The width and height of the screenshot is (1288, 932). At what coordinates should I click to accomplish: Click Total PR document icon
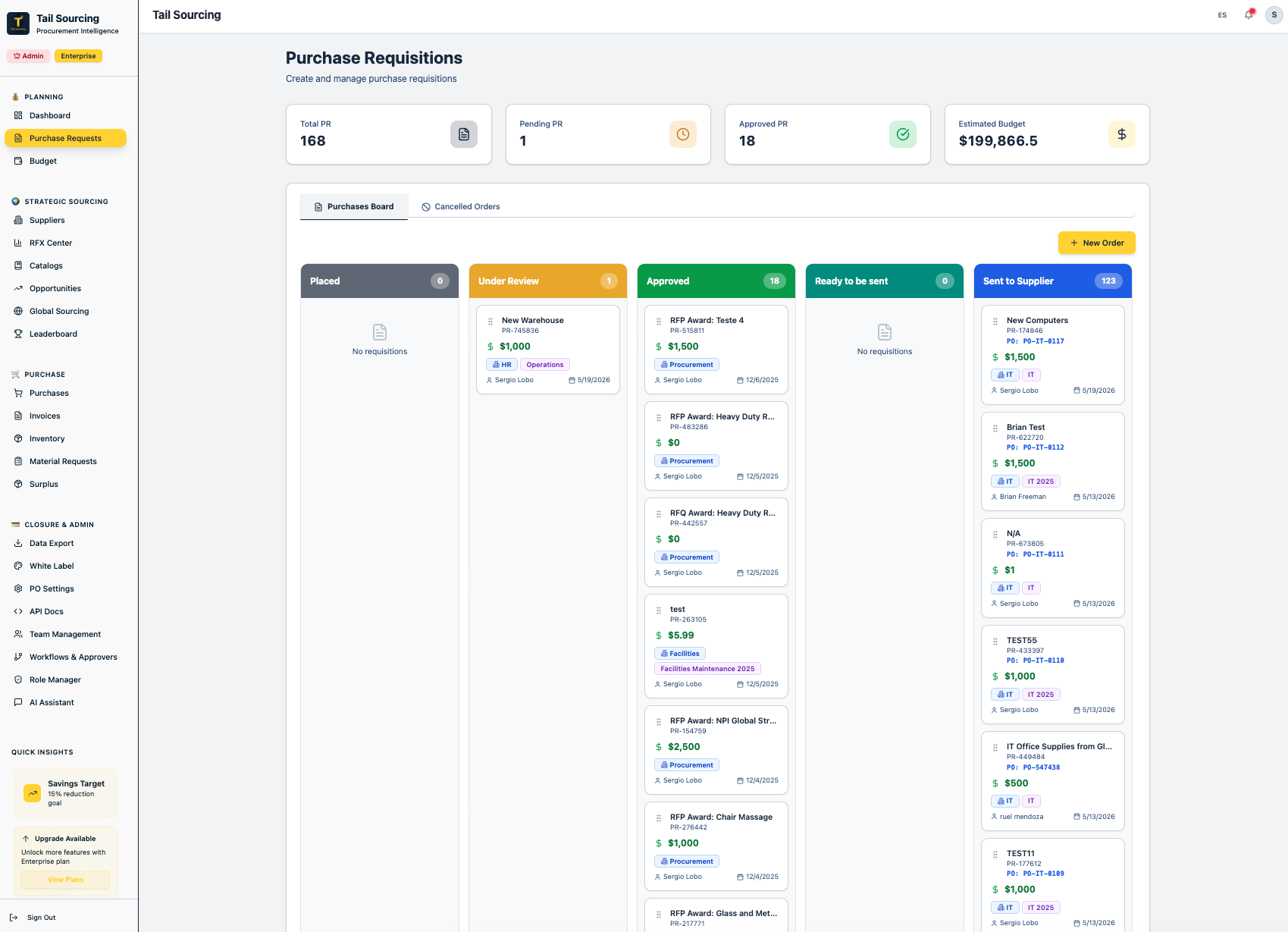point(464,134)
